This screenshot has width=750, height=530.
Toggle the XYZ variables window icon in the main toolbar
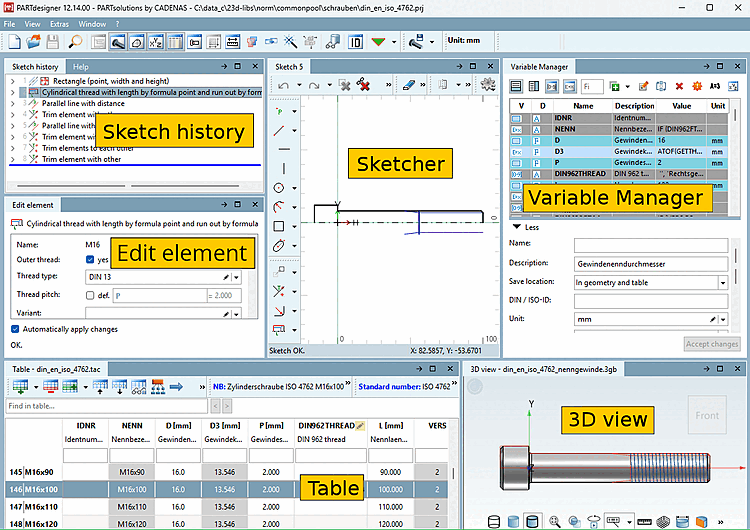(156, 42)
